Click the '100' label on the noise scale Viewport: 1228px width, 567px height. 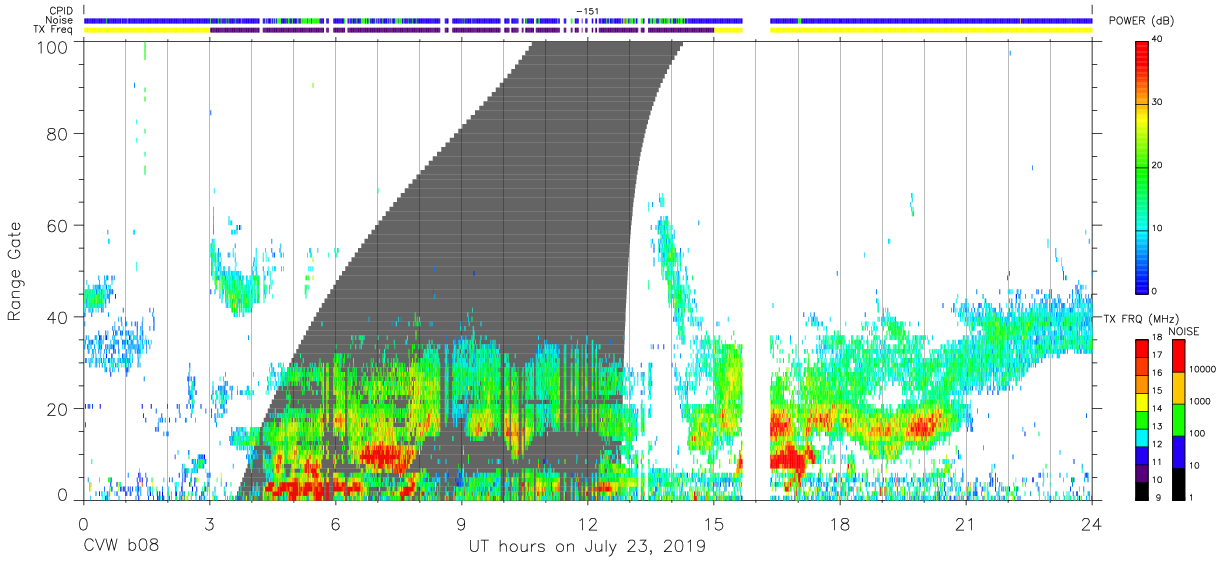pos(1197,433)
